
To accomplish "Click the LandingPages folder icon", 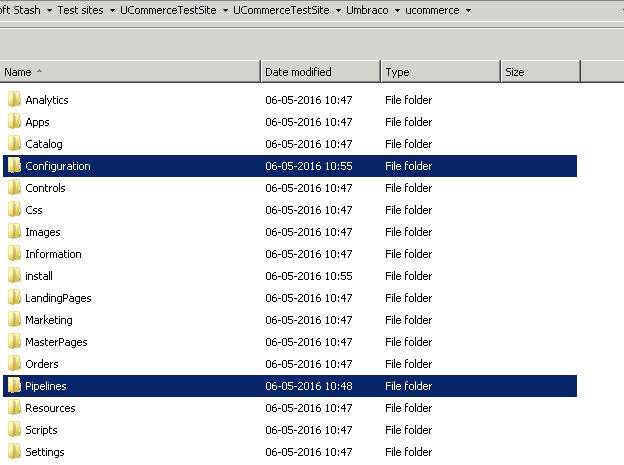I will click(x=14, y=298).
